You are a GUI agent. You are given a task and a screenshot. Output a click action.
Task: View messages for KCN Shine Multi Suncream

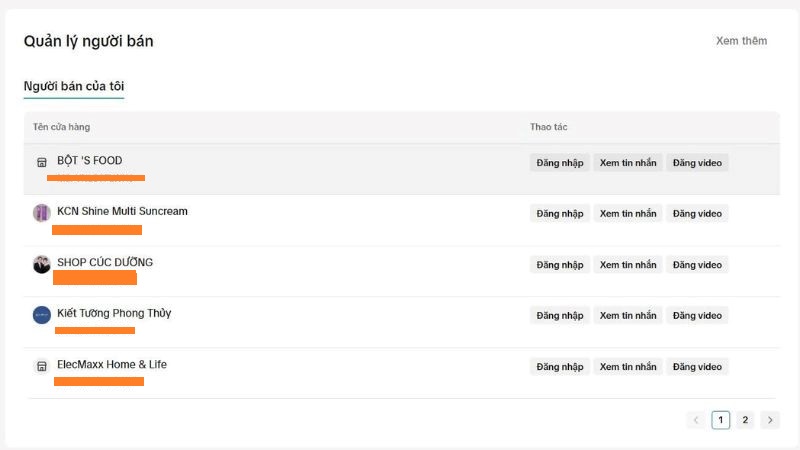pos(628,214)
